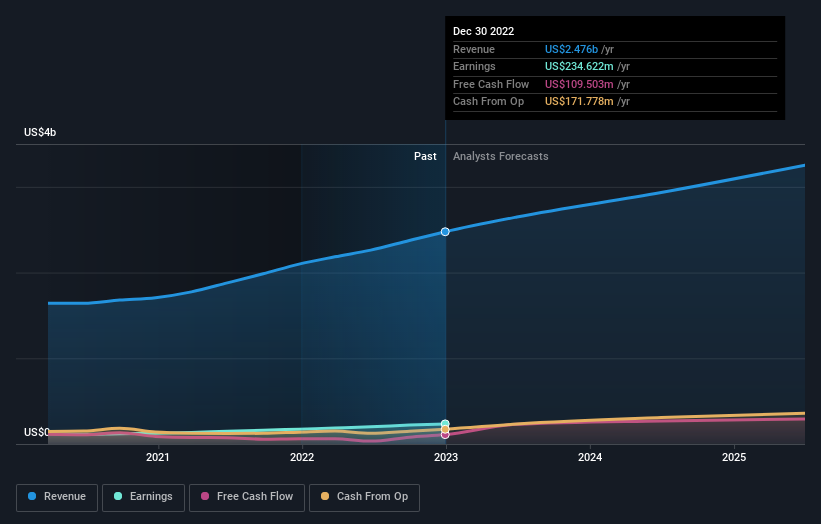This screenshot has width=821, height=524.
Task: Click the US$234.622m earnings value
Action: (579, 66)
